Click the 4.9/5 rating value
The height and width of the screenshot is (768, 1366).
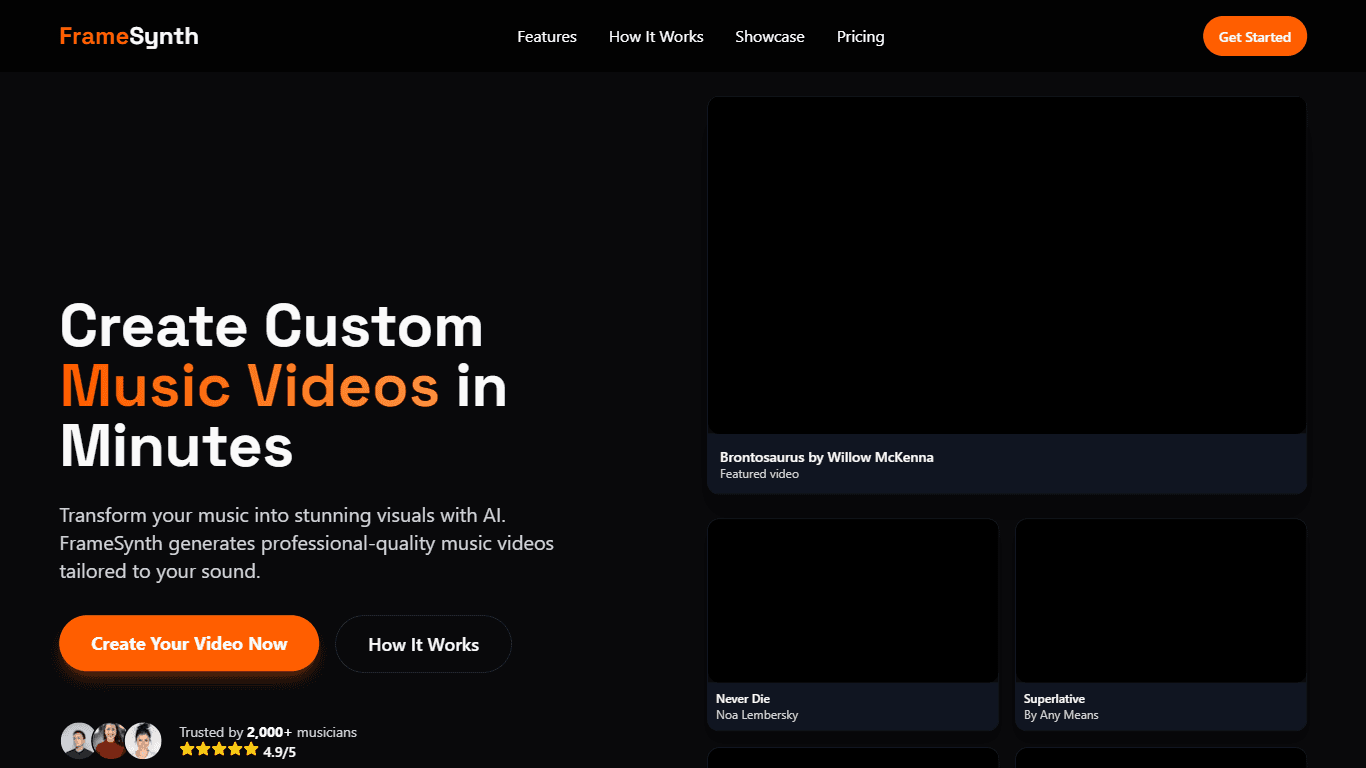point(280,751)
